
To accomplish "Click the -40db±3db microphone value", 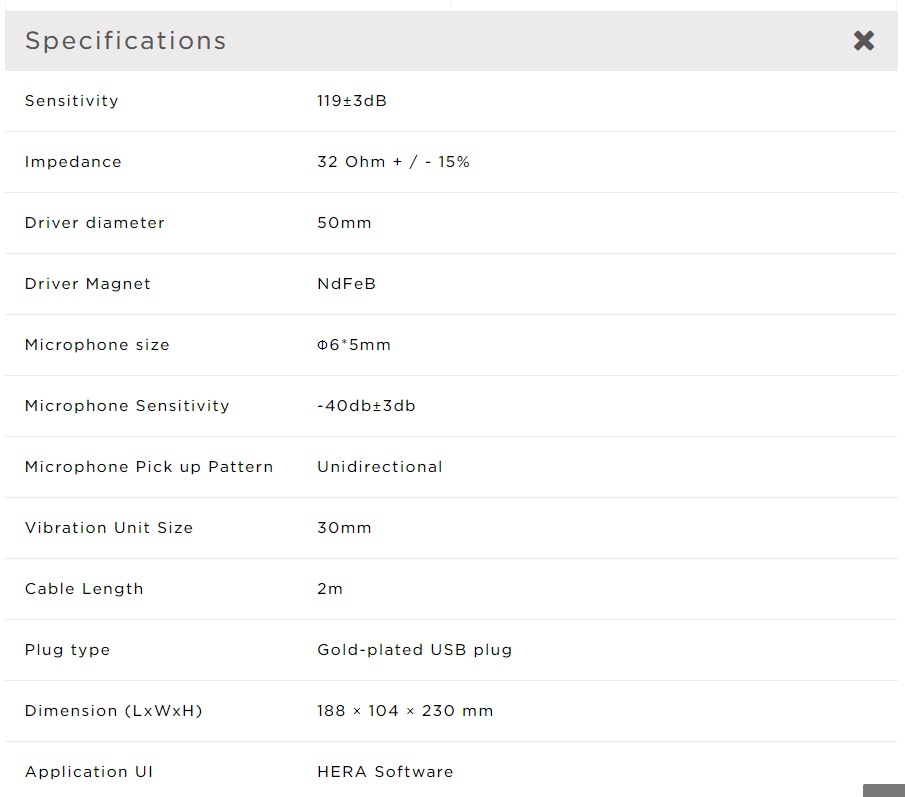I will coord(366,406).
